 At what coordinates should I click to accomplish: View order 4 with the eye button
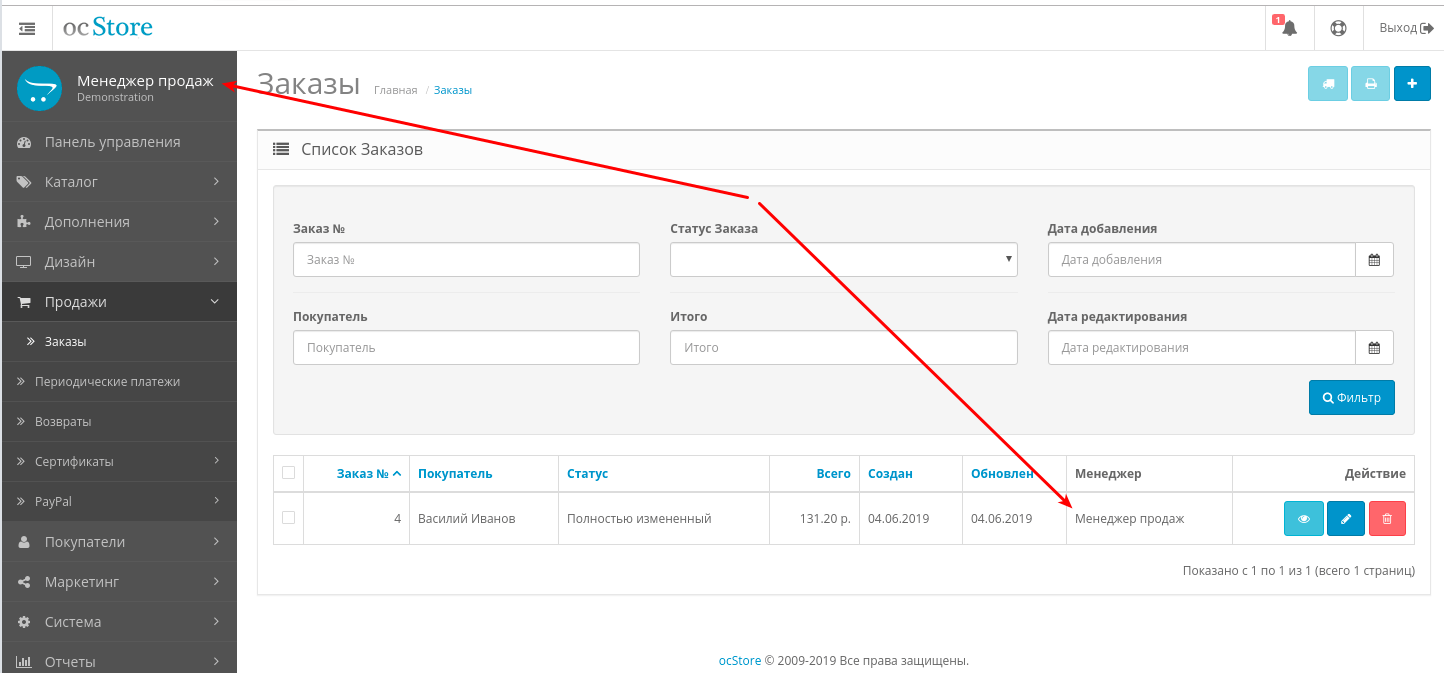point(1304,519)
